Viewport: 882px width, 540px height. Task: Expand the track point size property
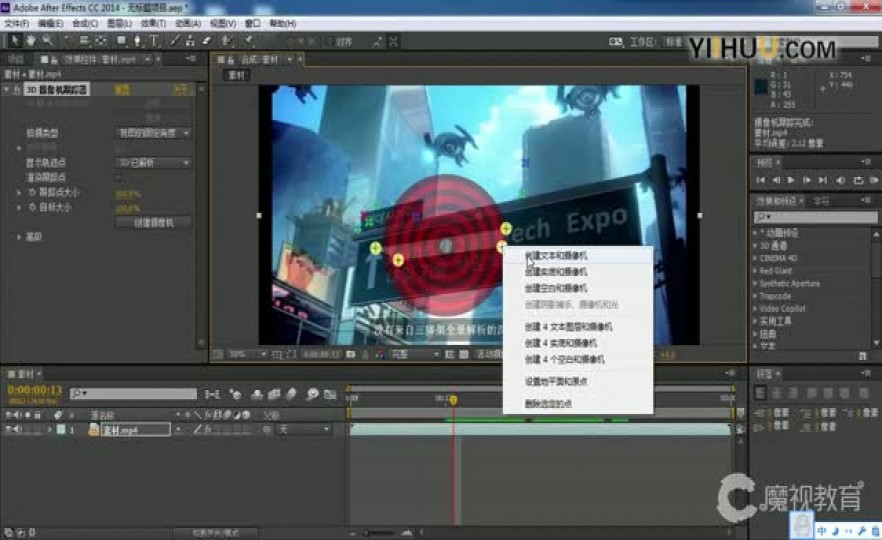19,192
